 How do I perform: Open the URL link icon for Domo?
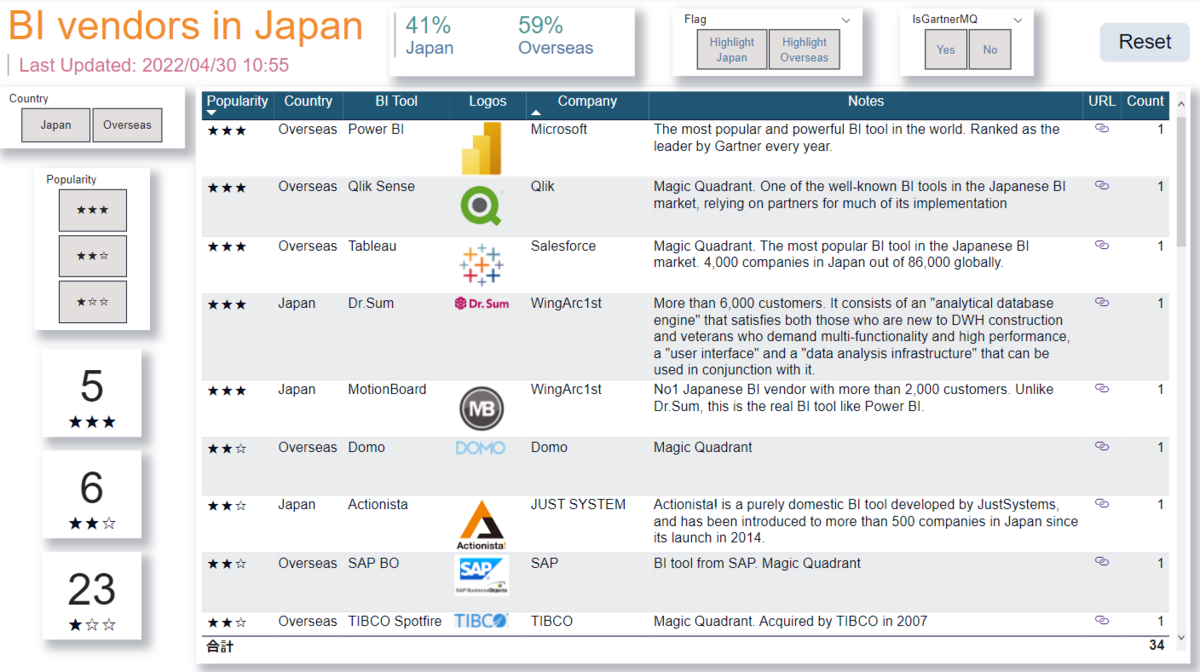click(x=1102, y=446)
